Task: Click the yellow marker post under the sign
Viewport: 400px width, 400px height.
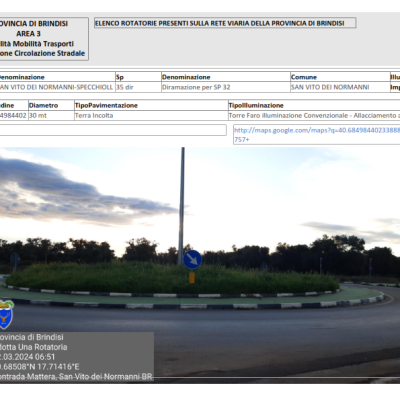Action: coord(192,278)
